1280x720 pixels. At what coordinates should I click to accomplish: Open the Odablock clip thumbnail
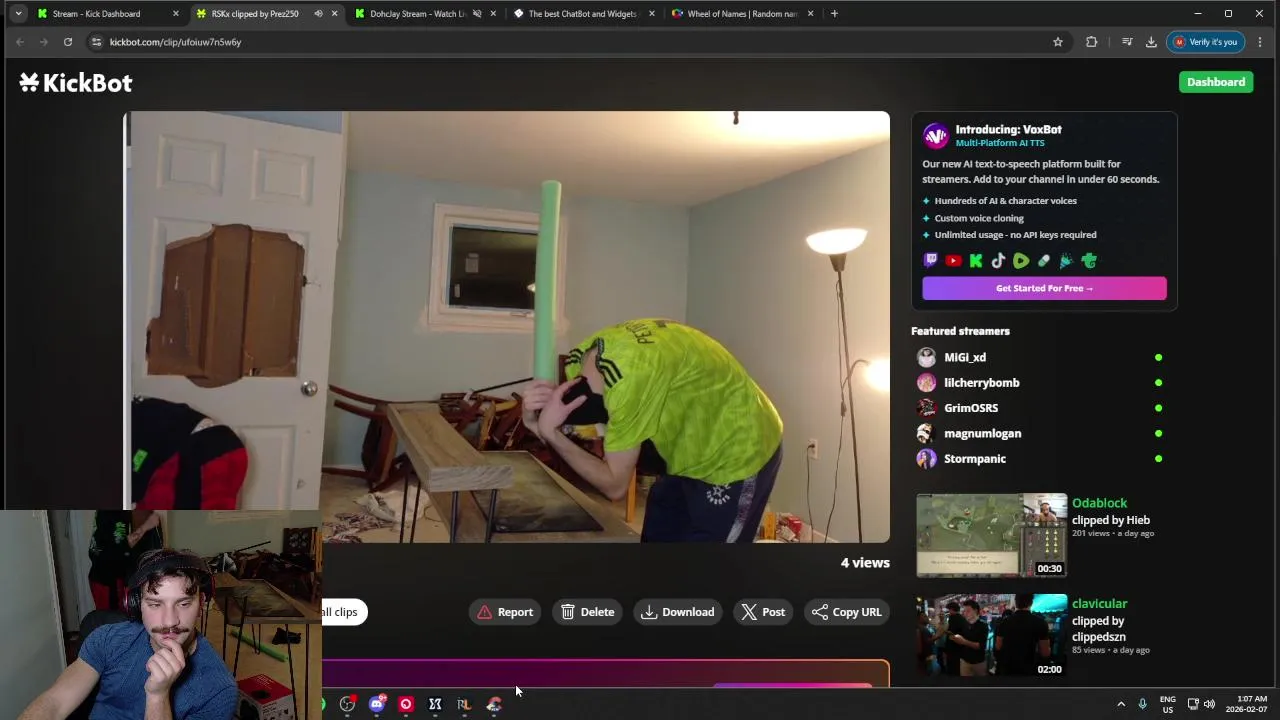tap(992, 535)
